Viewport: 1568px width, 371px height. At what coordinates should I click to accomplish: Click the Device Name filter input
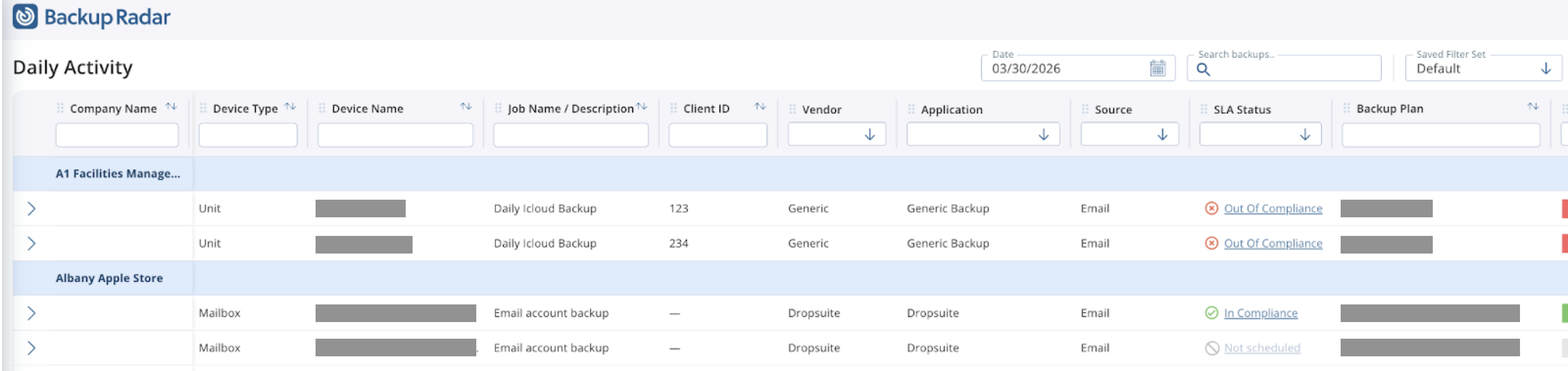click(x=395, y=135)
